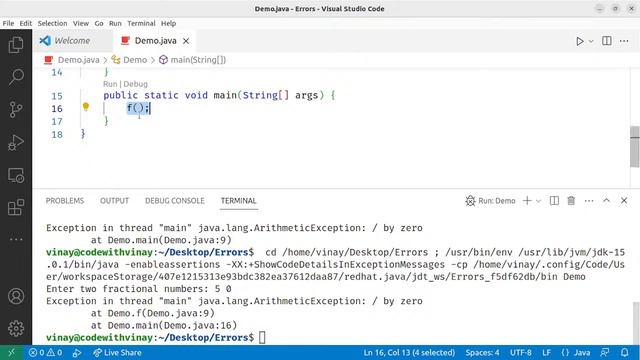Open the Explorer view in activity bar
This screenshot has width=640, height=360.
(16, 44)
